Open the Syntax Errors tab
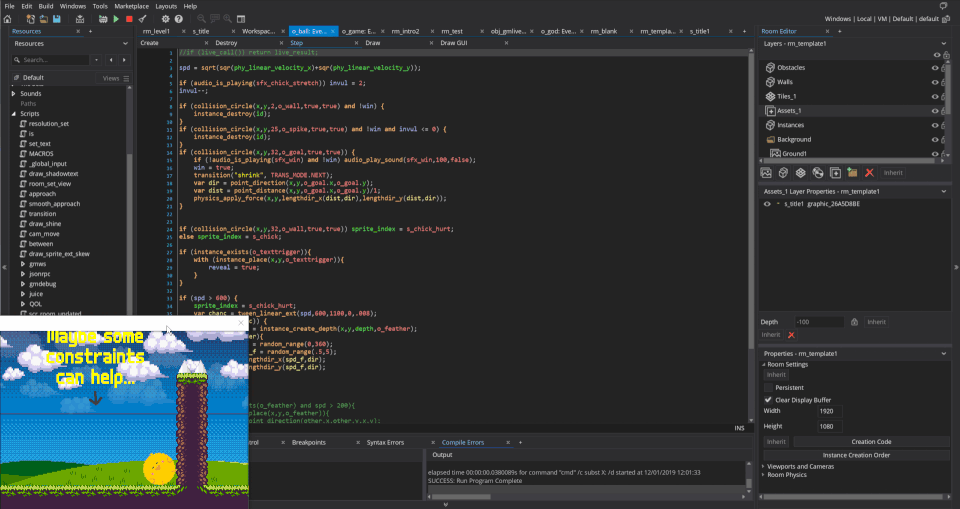The image size is (960, 509). click(385, 442)
